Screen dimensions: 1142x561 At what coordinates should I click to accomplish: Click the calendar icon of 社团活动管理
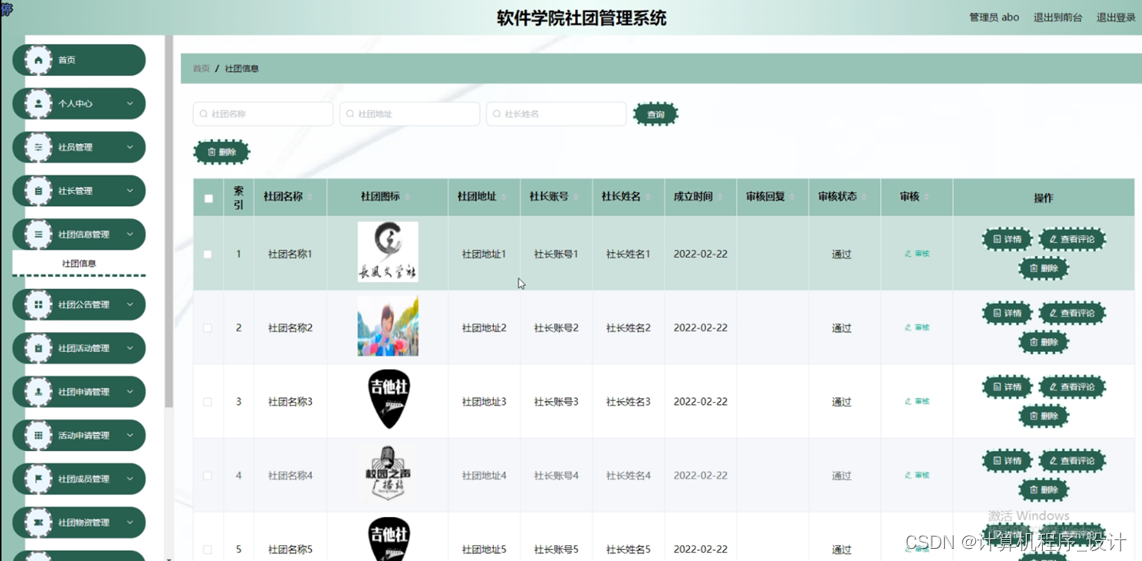tap(38, 348)
